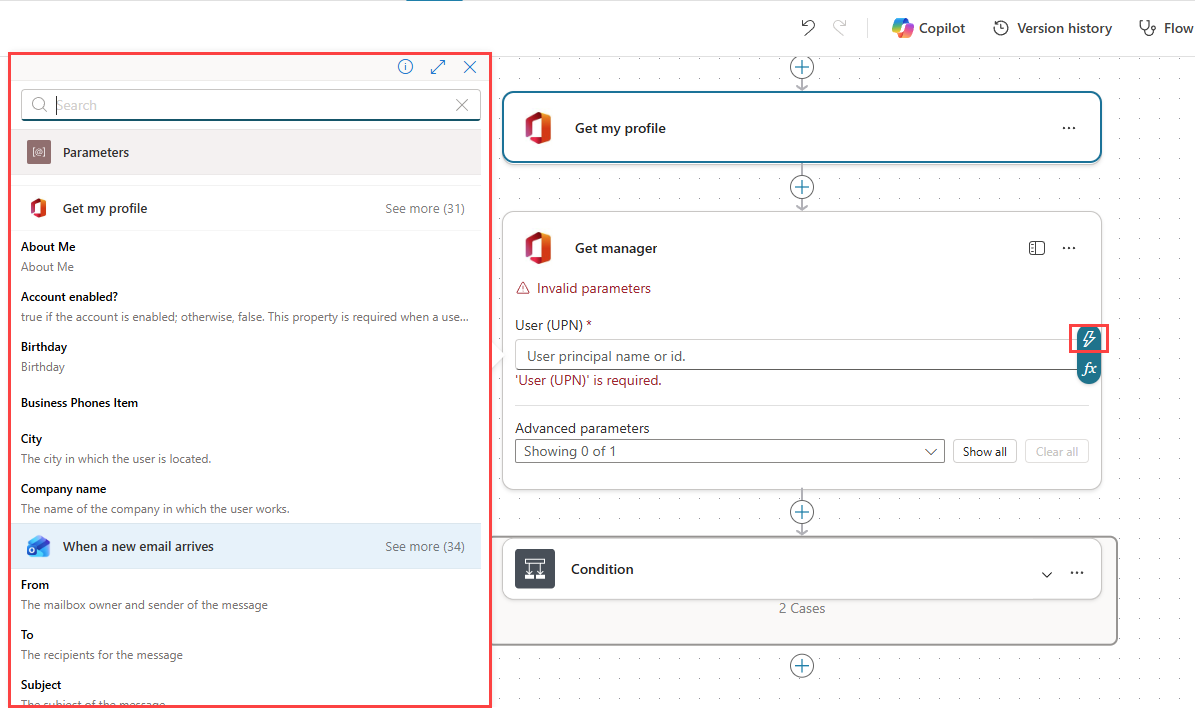Toggle Get manager panel layout icon

(1036, 248)
